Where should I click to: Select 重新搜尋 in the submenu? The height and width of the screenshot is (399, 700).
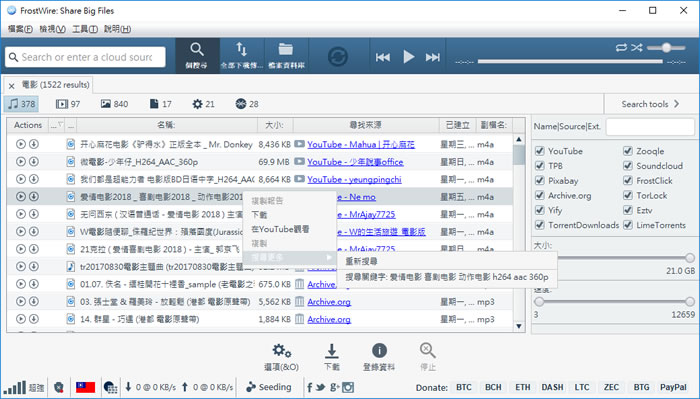(x=447, y=262)
